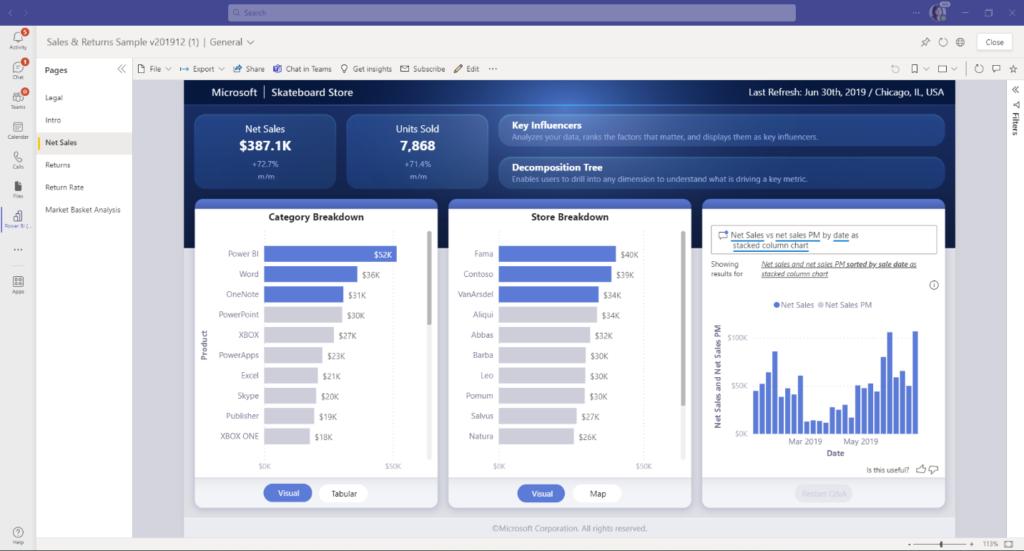Switch Store Breakdown to Map view
1024x551 pixels.
pyautogui.click(x=598, y=494)
